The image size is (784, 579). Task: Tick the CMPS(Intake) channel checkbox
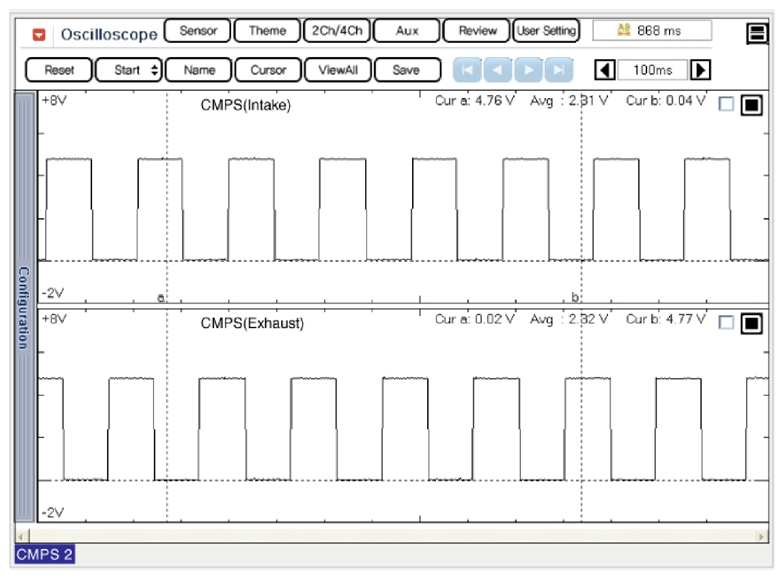[726, 104]
